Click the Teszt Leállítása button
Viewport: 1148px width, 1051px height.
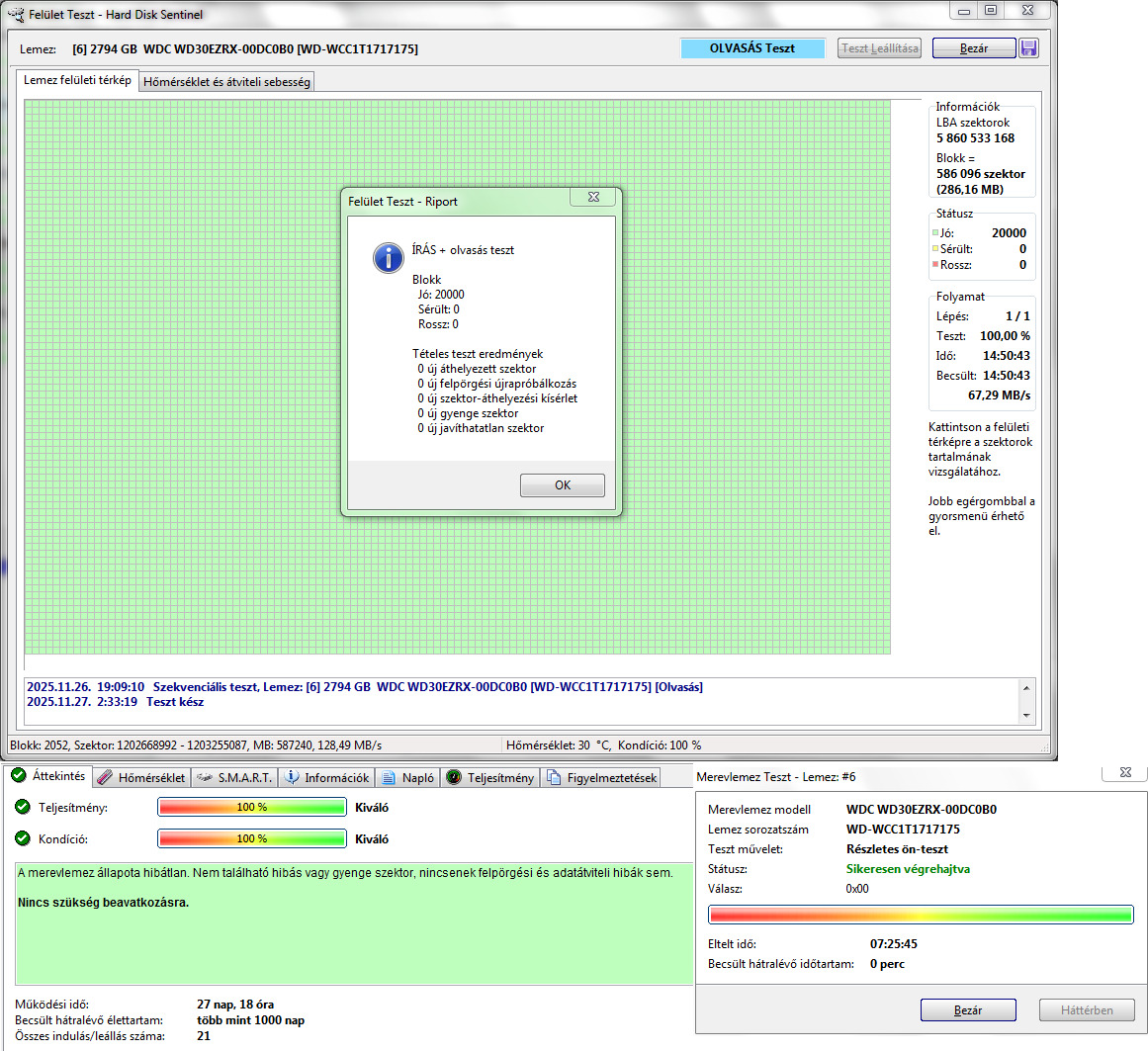tap(879, 48)
